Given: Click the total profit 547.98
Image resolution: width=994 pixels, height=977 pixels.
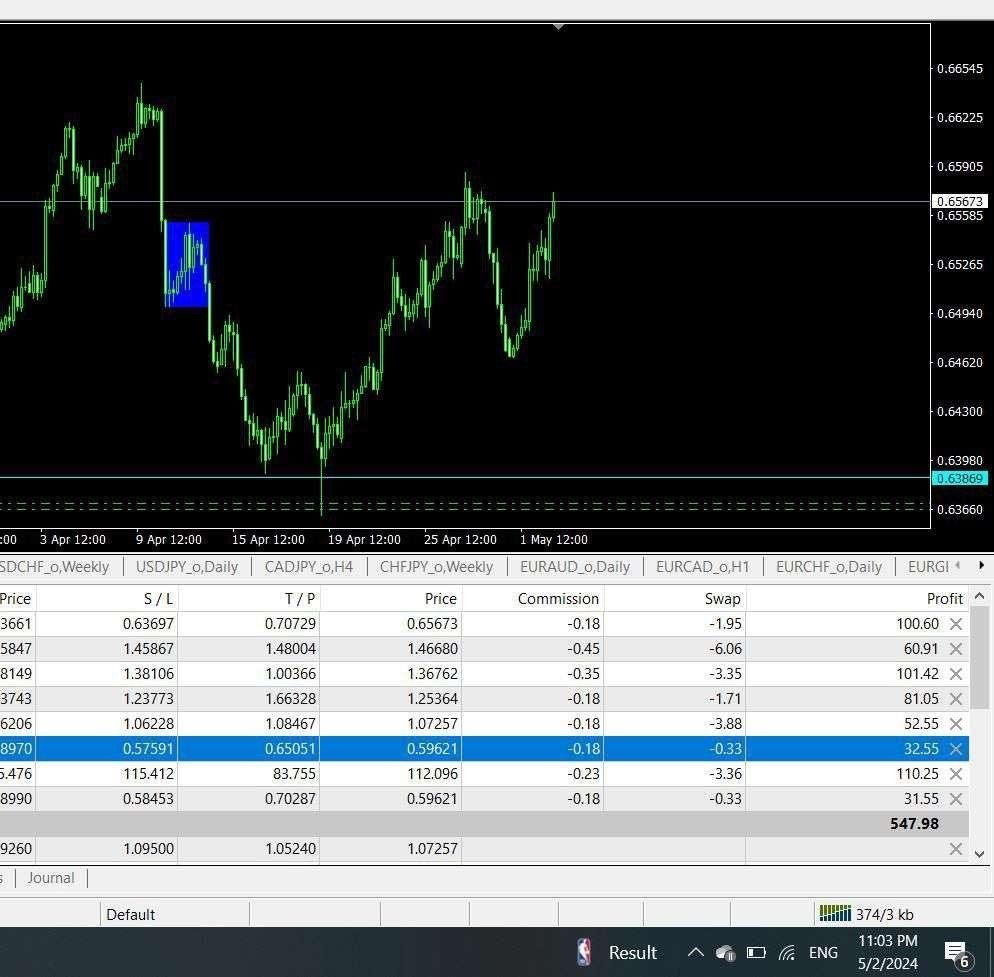Looking at the screenshot, I should coord(914,824).
